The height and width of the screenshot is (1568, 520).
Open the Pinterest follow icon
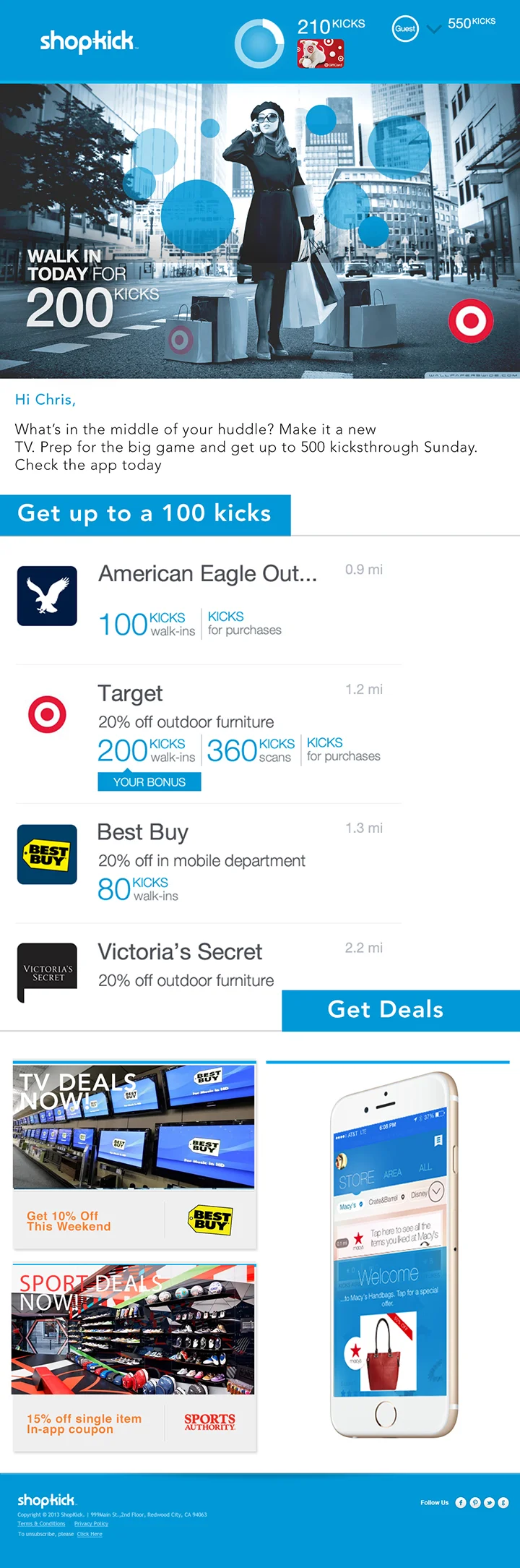point(475,1502)
